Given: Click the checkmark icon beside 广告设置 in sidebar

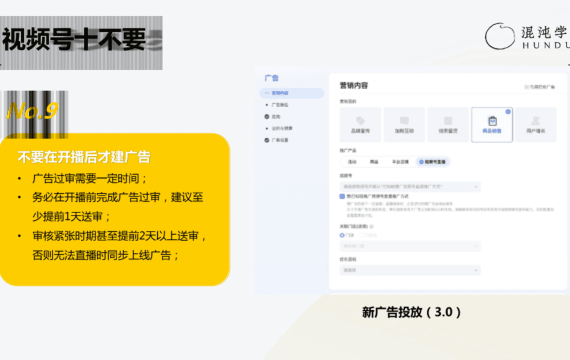Looking at the screenshot, I should tap(267, 140).
